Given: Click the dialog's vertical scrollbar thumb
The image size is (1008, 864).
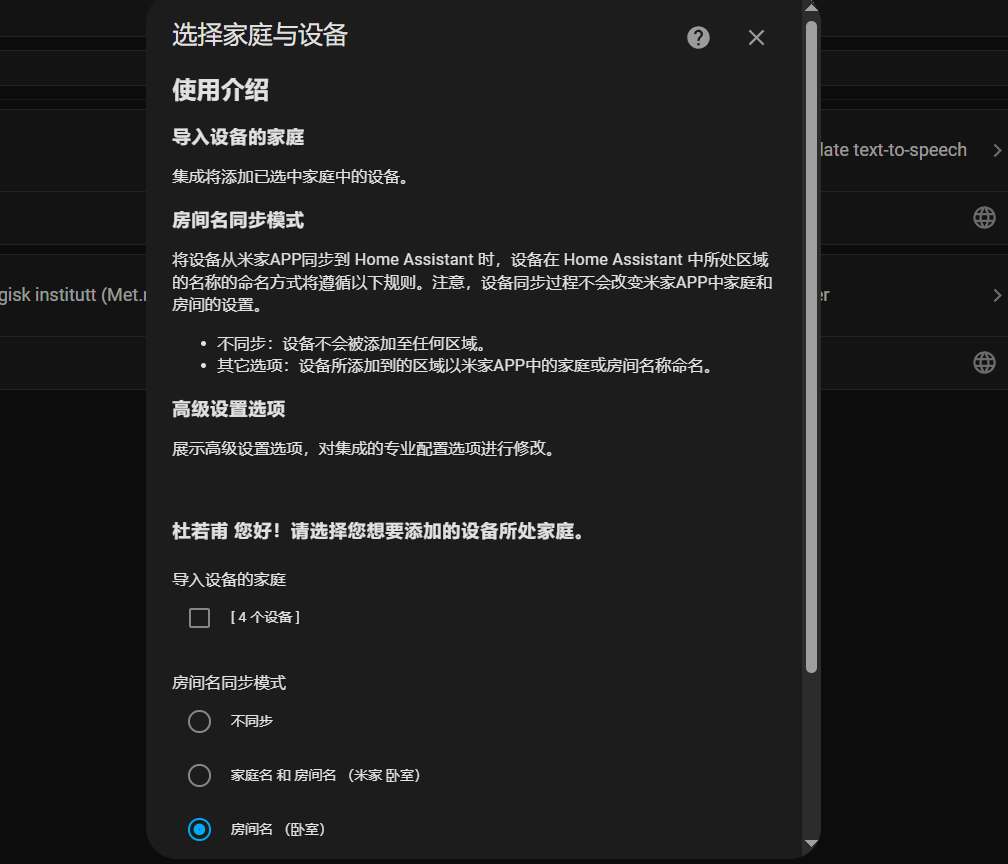Looking at the screenshot, I should click(812, 340).
